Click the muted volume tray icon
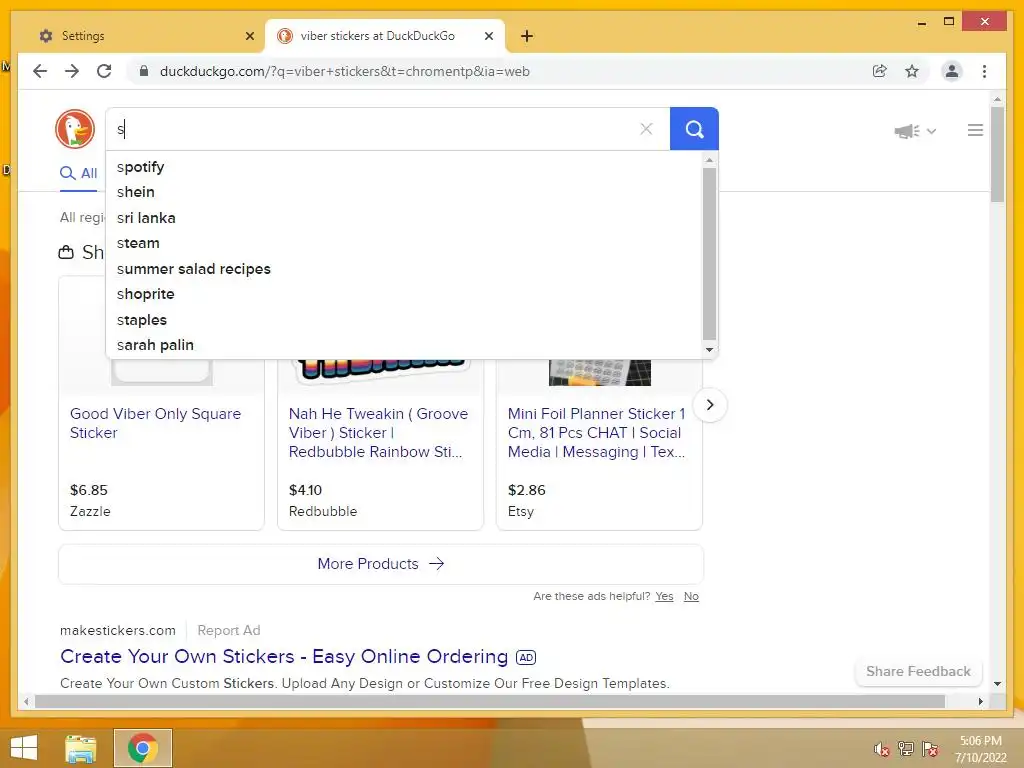Image resolution: width=1024 pixels, height=768 pixels. pyautogui.click(x=882, y=749)
